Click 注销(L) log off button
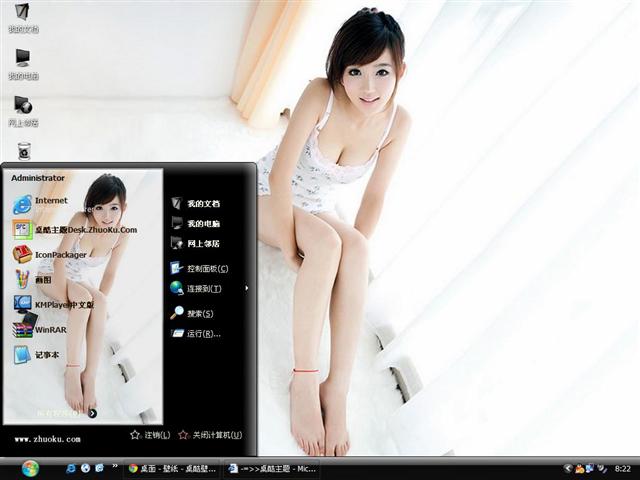 pyautogui.click(x=150, y=435)
